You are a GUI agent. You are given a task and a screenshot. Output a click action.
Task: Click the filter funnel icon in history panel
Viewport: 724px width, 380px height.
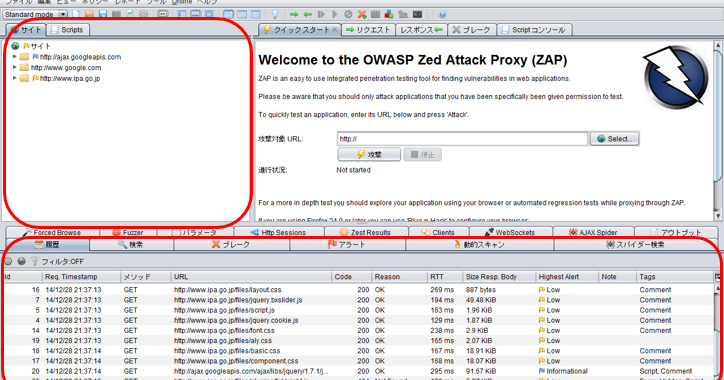click(35, 261)
